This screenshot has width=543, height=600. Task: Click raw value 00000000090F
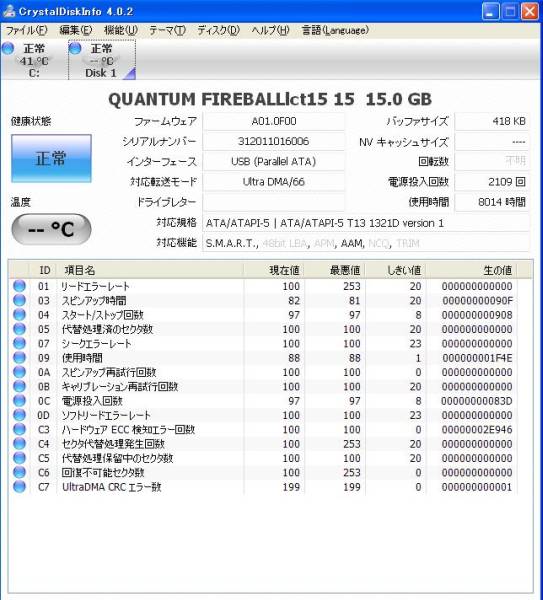click(477, 301)
